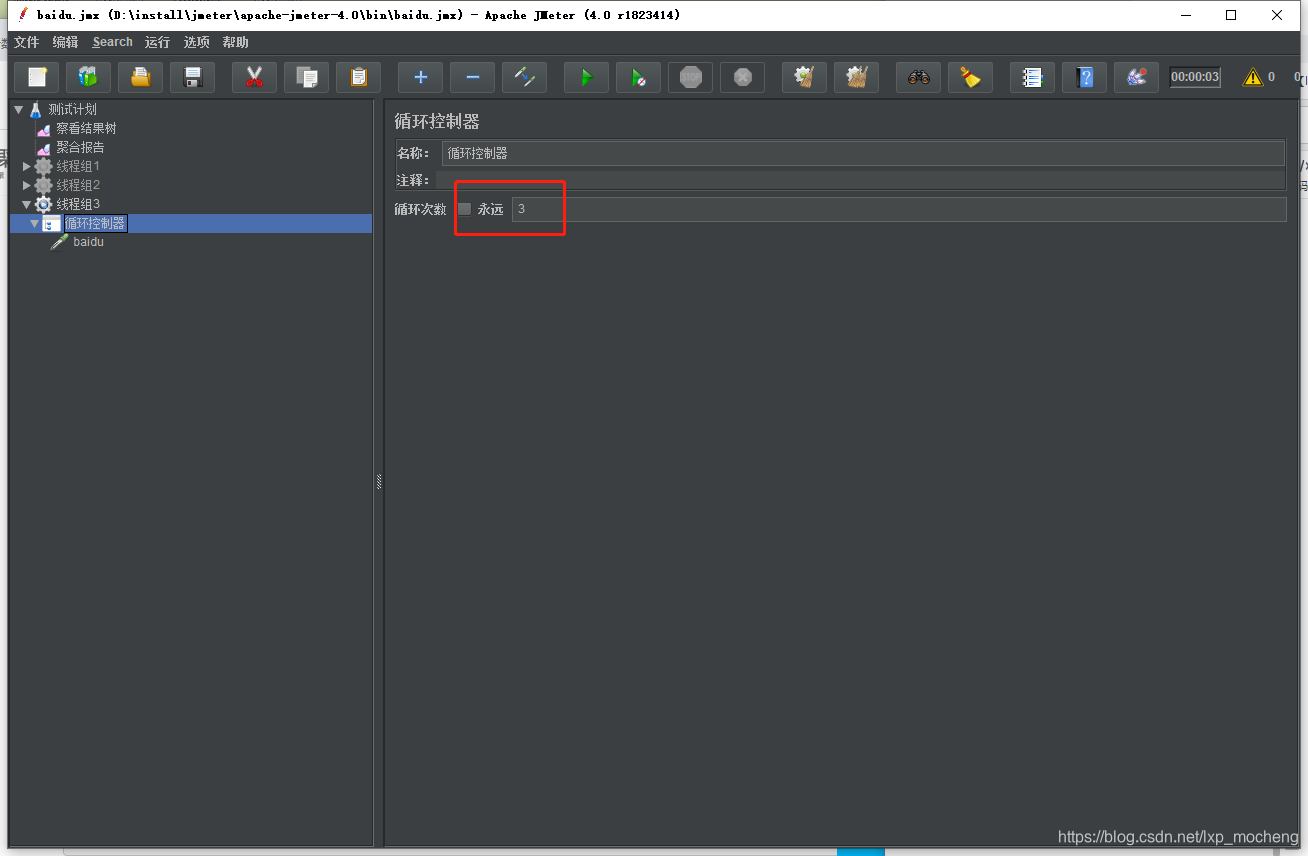
Task: Start the test with green play icon
Action: pos(587,77)
